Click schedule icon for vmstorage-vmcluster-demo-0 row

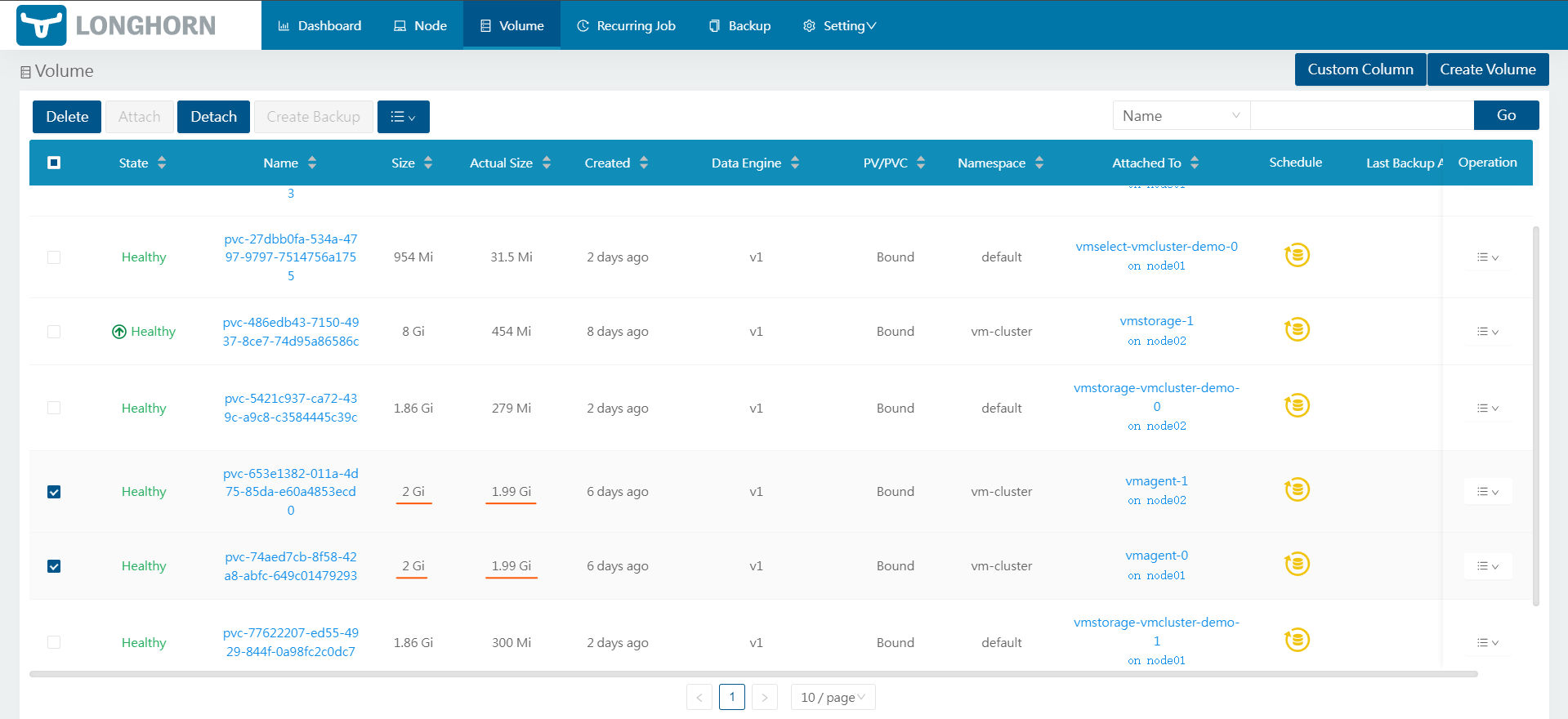tap(1297, 406)
